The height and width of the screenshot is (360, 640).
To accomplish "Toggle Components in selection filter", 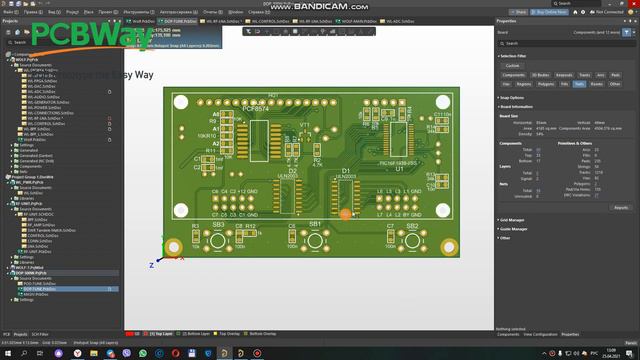I will pyautogui.click(x=513, y=75).
